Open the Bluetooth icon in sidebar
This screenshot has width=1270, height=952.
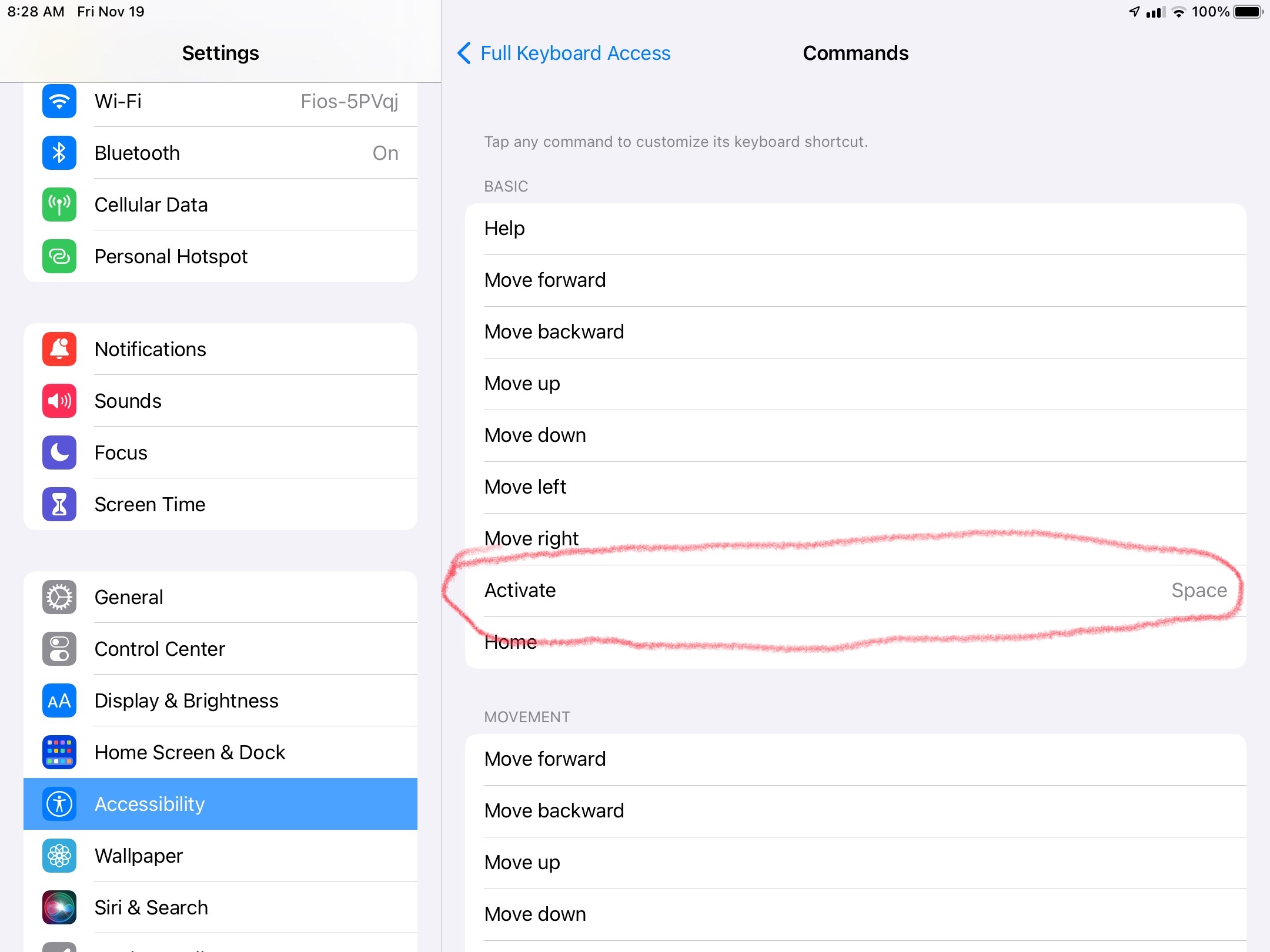click(x=59, y=153)
